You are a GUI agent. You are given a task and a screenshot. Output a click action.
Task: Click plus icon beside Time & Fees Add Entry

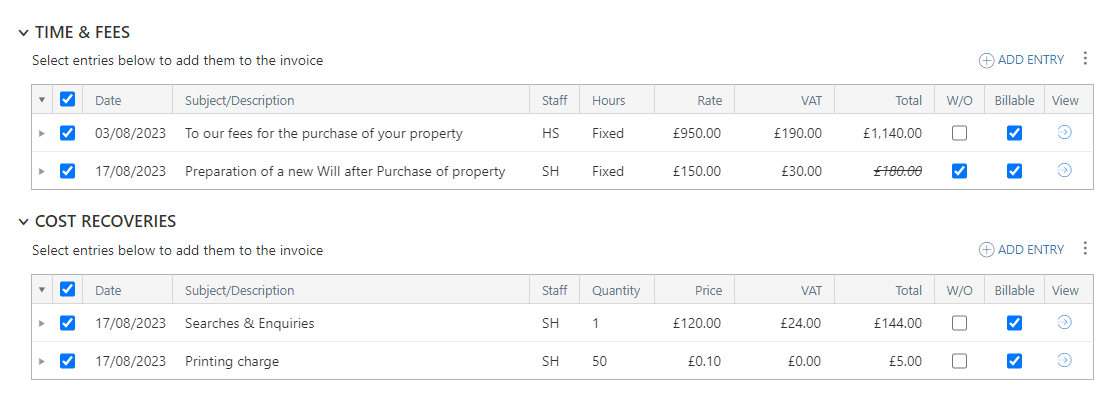coord(986,60)
